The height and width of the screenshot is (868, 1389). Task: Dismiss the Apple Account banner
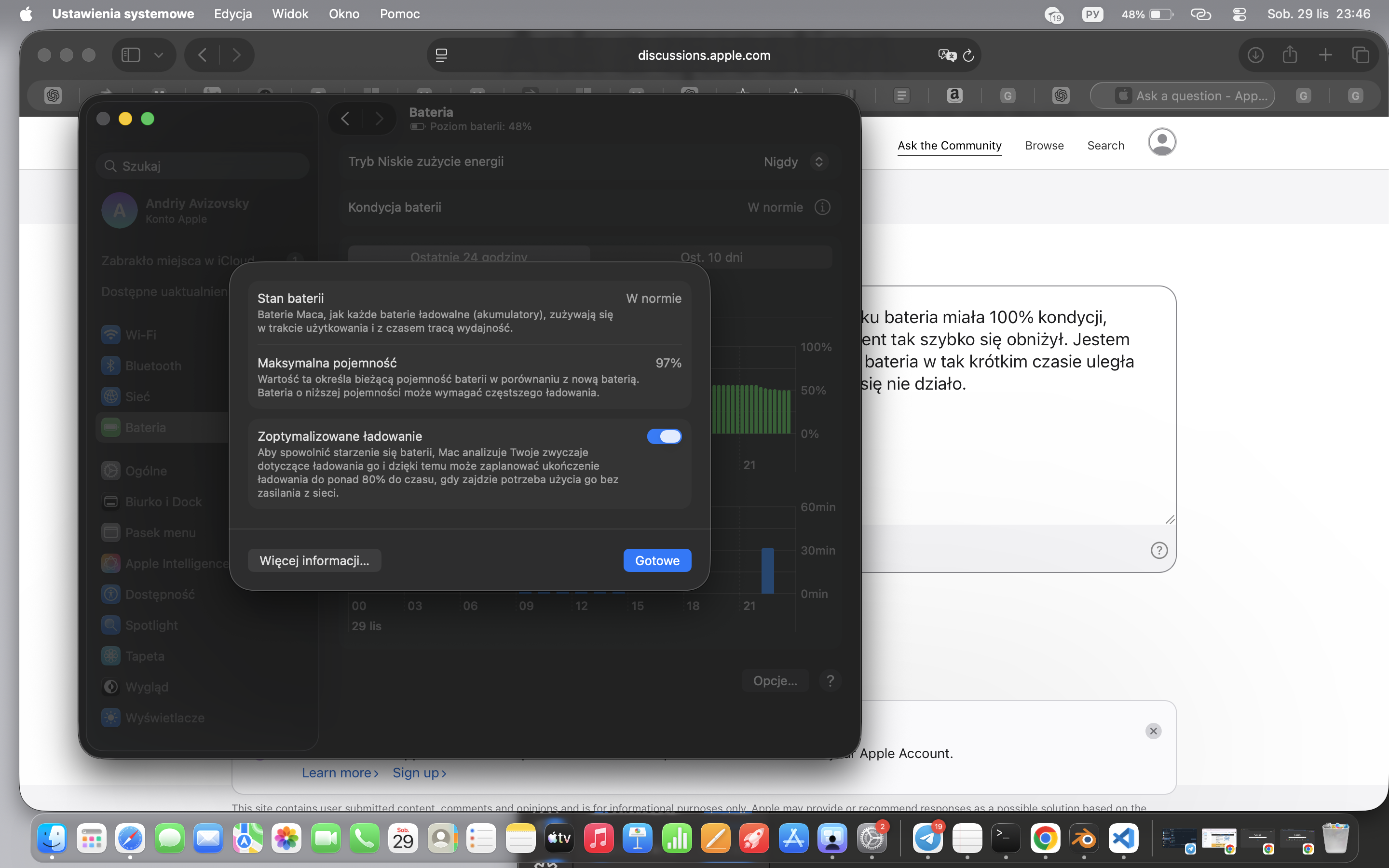pos(1153,731)
